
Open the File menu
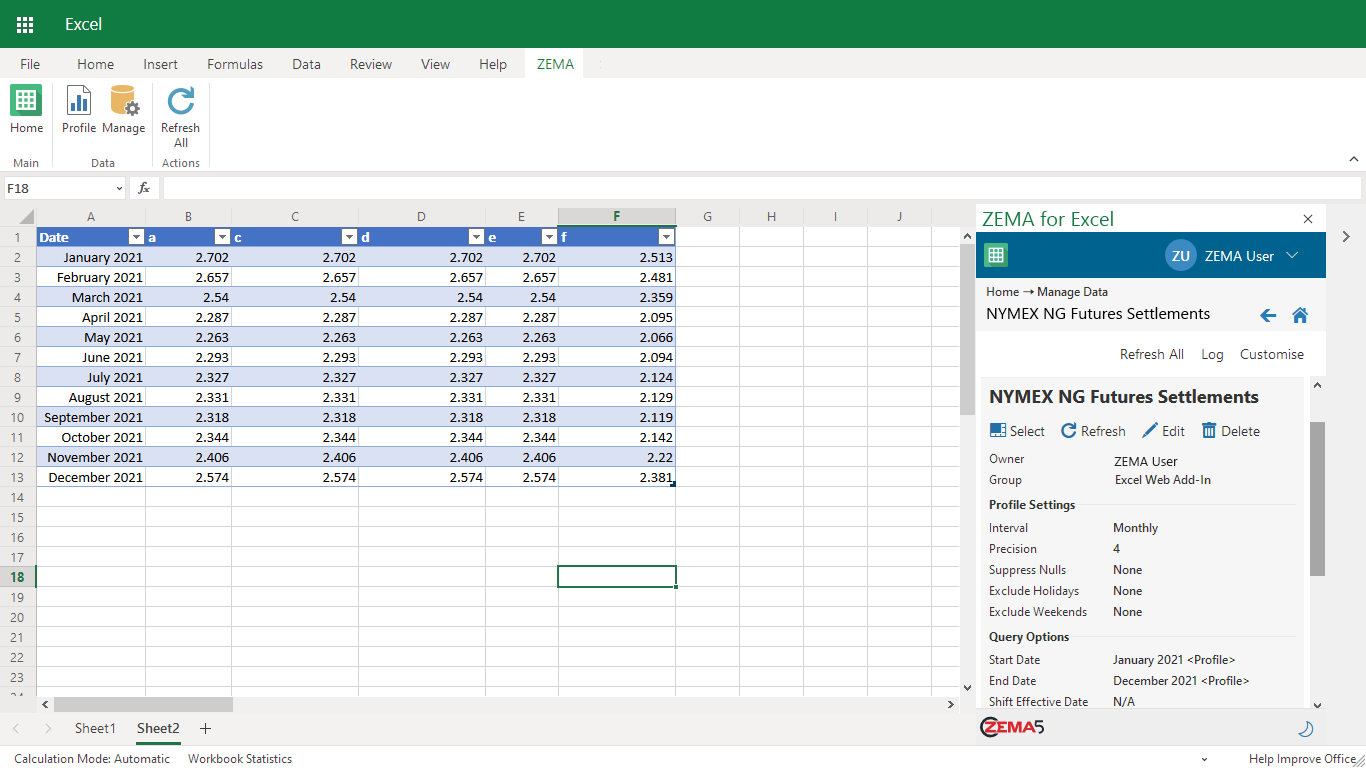coord(30,64)
